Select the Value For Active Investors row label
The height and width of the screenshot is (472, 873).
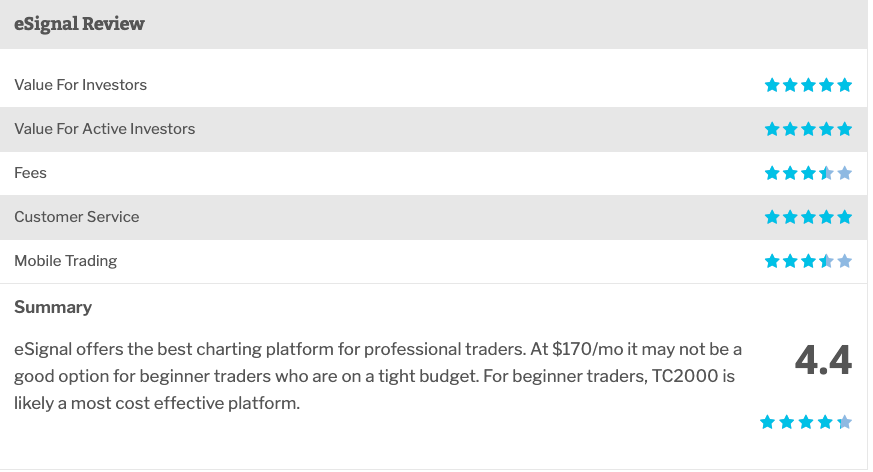105,129
